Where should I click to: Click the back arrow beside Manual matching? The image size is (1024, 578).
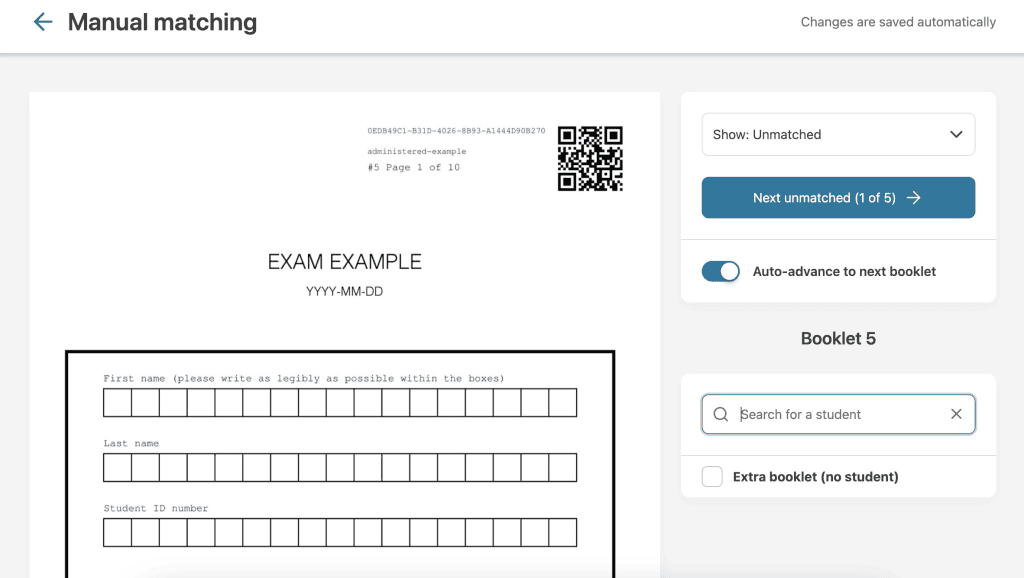click(42, 22)
